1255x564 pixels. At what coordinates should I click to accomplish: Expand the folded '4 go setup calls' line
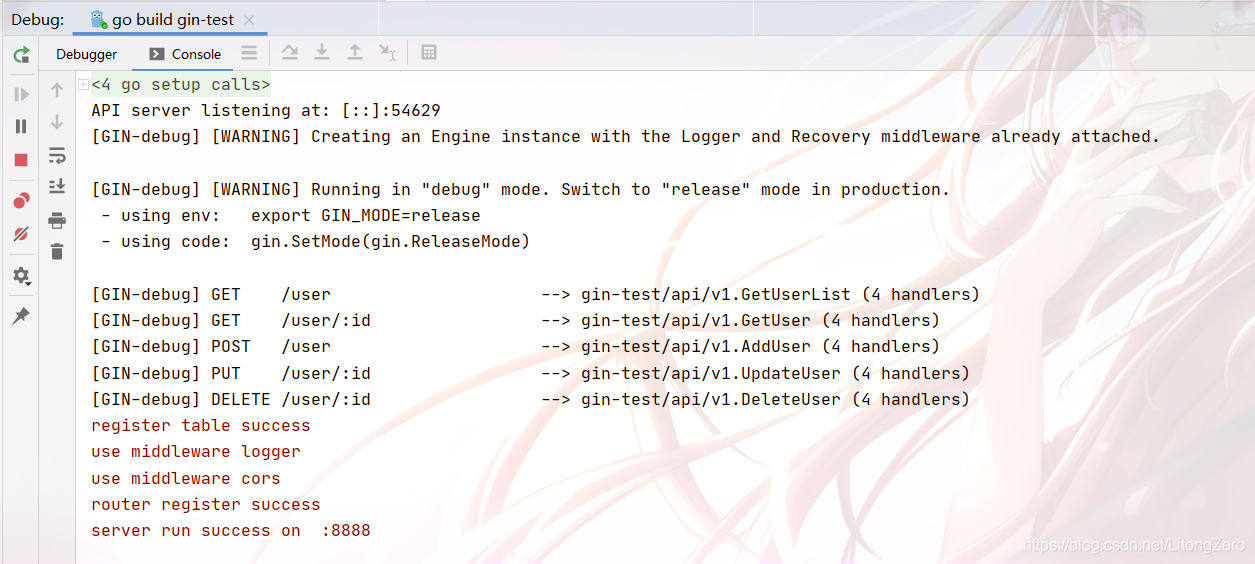[83, 85]
